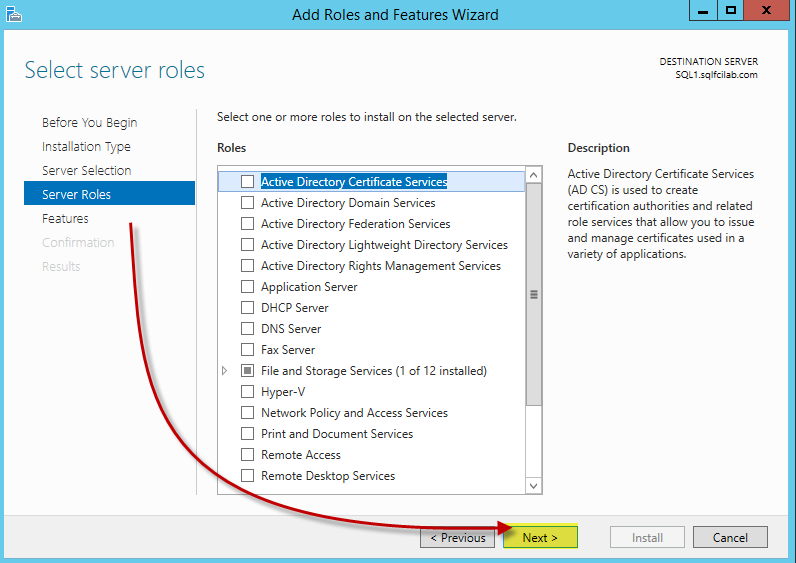Open the Server Selection step

click(87, 171)
